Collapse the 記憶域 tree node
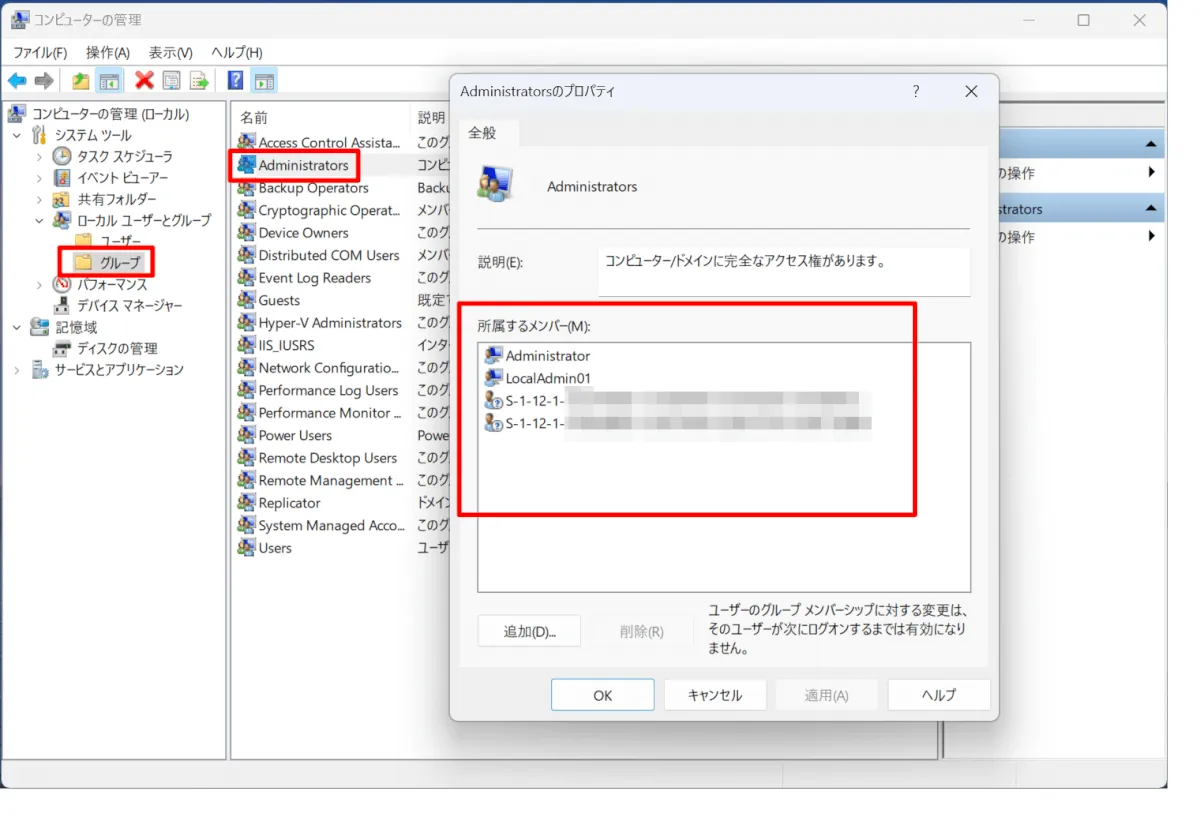 point(17,327)
